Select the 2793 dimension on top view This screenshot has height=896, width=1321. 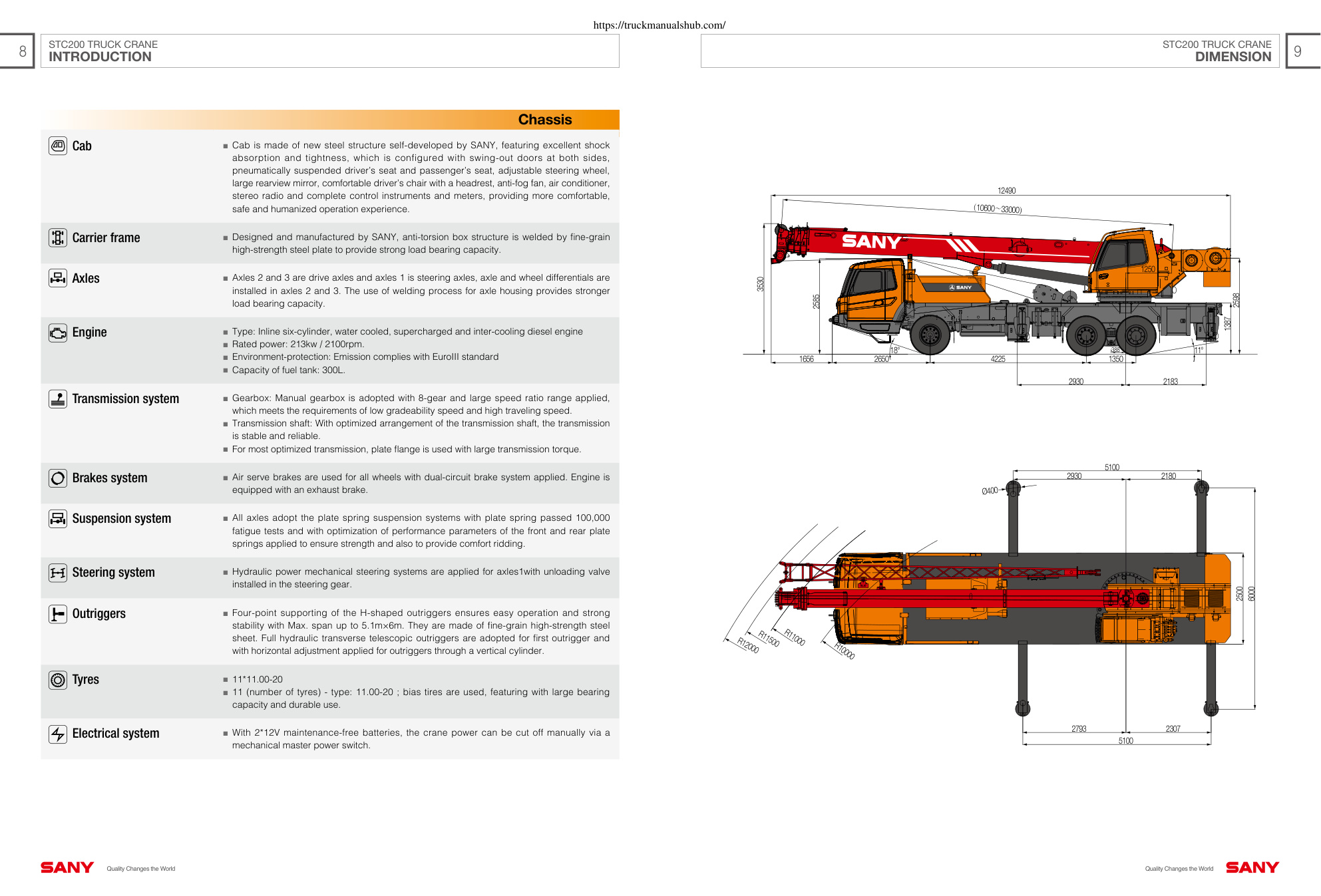[1079, 729]
